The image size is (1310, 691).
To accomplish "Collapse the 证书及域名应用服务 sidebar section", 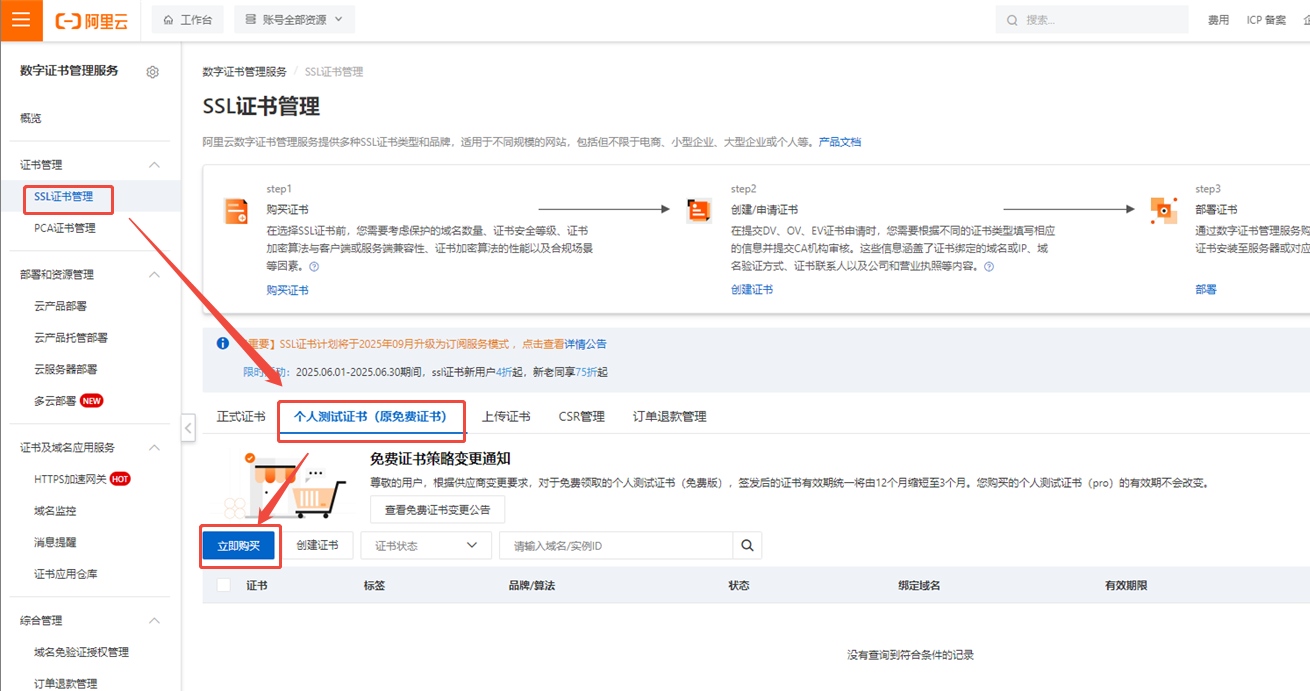I will (154, 448).
